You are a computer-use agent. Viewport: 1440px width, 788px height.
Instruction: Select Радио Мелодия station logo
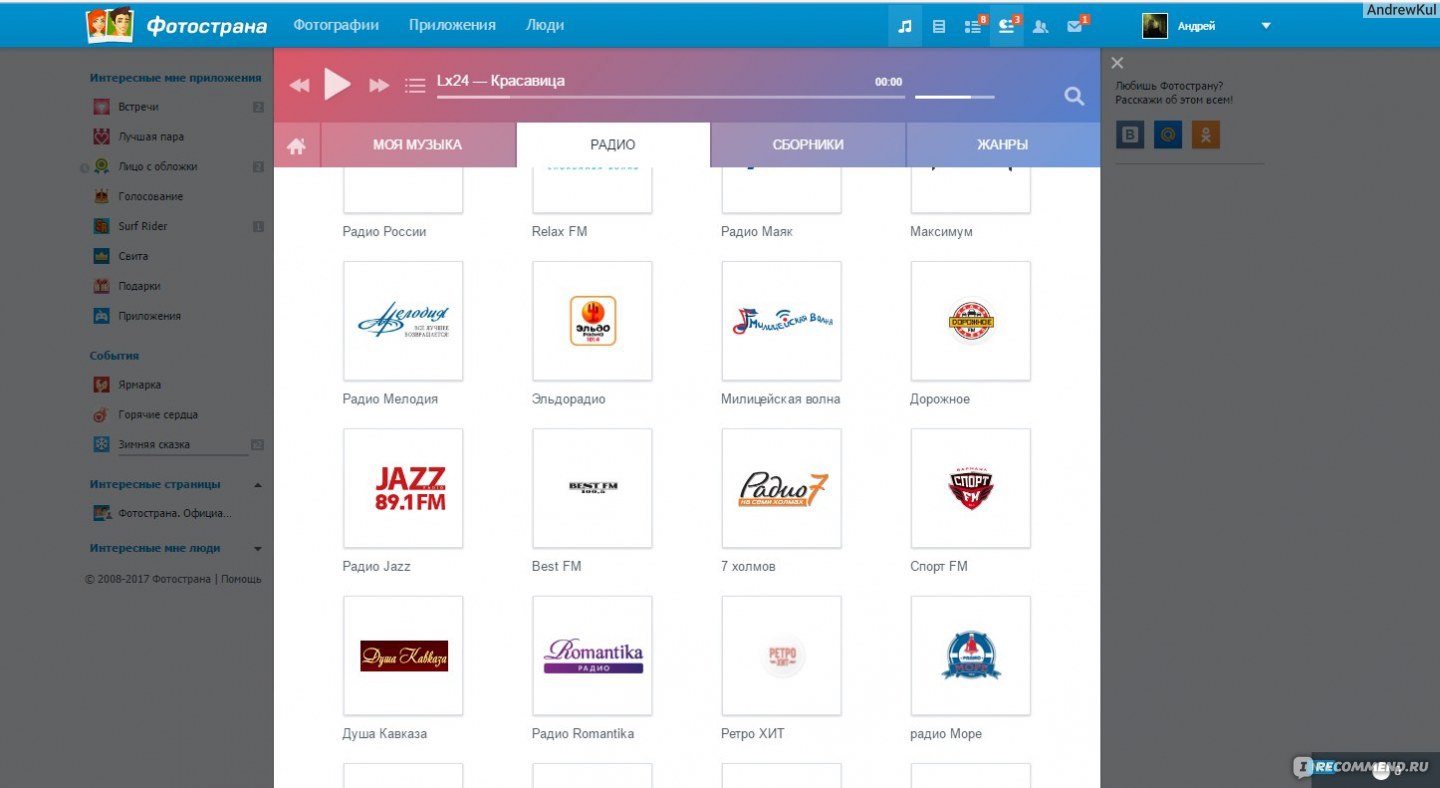tap(403, 321)
